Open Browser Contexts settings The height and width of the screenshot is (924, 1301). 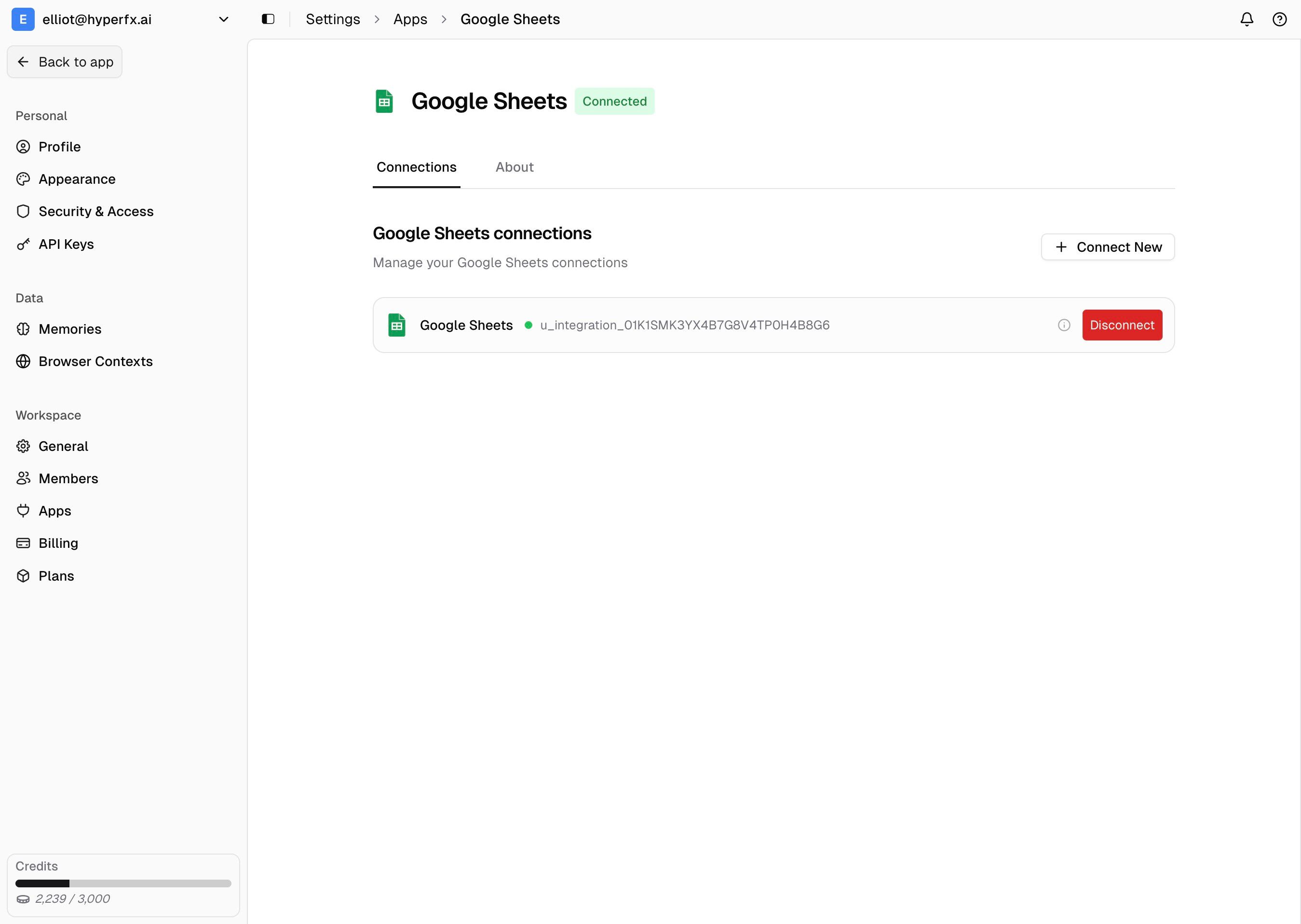(x=95, y=361)
